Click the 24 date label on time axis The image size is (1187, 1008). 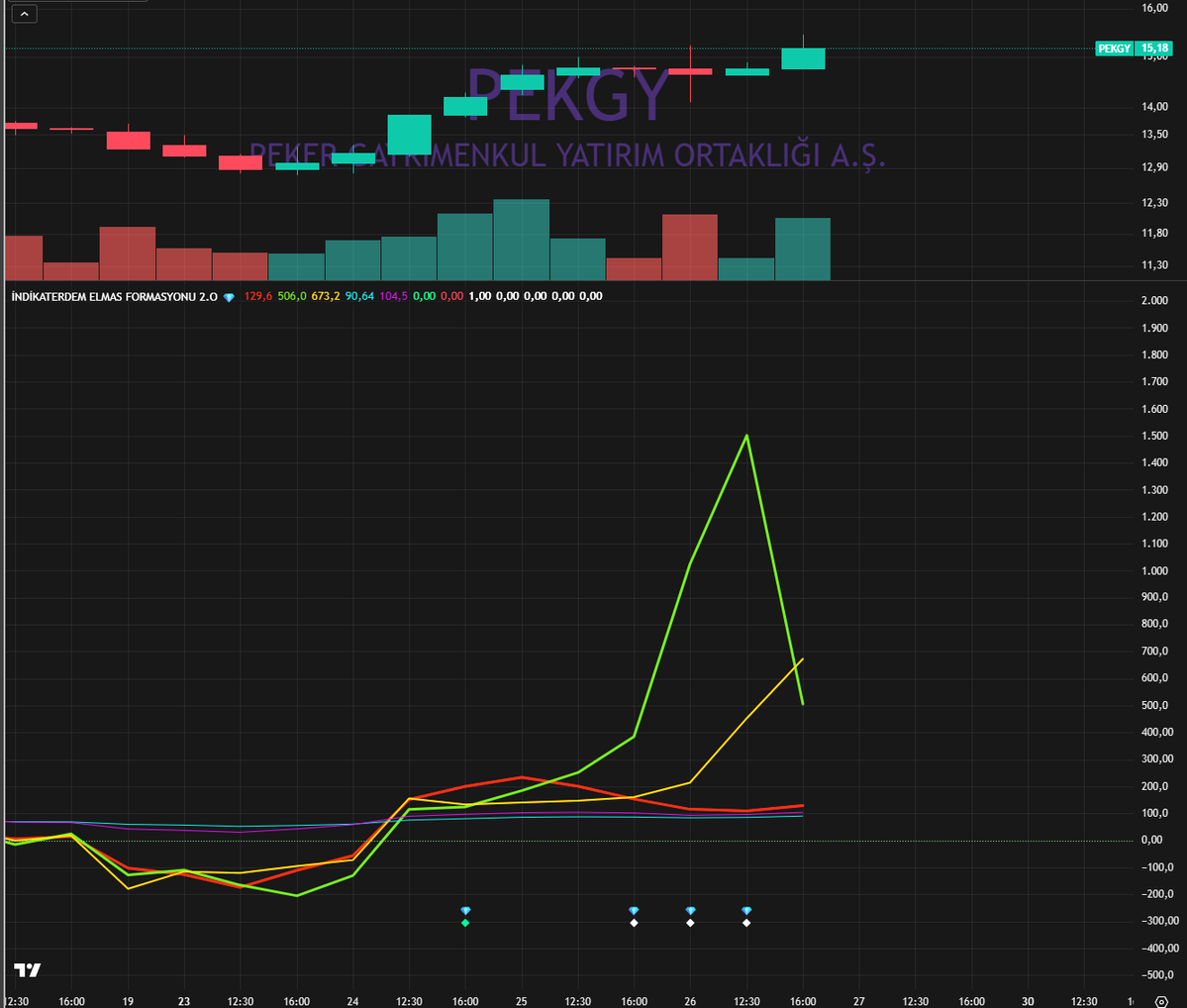(x=352, y=1001)
